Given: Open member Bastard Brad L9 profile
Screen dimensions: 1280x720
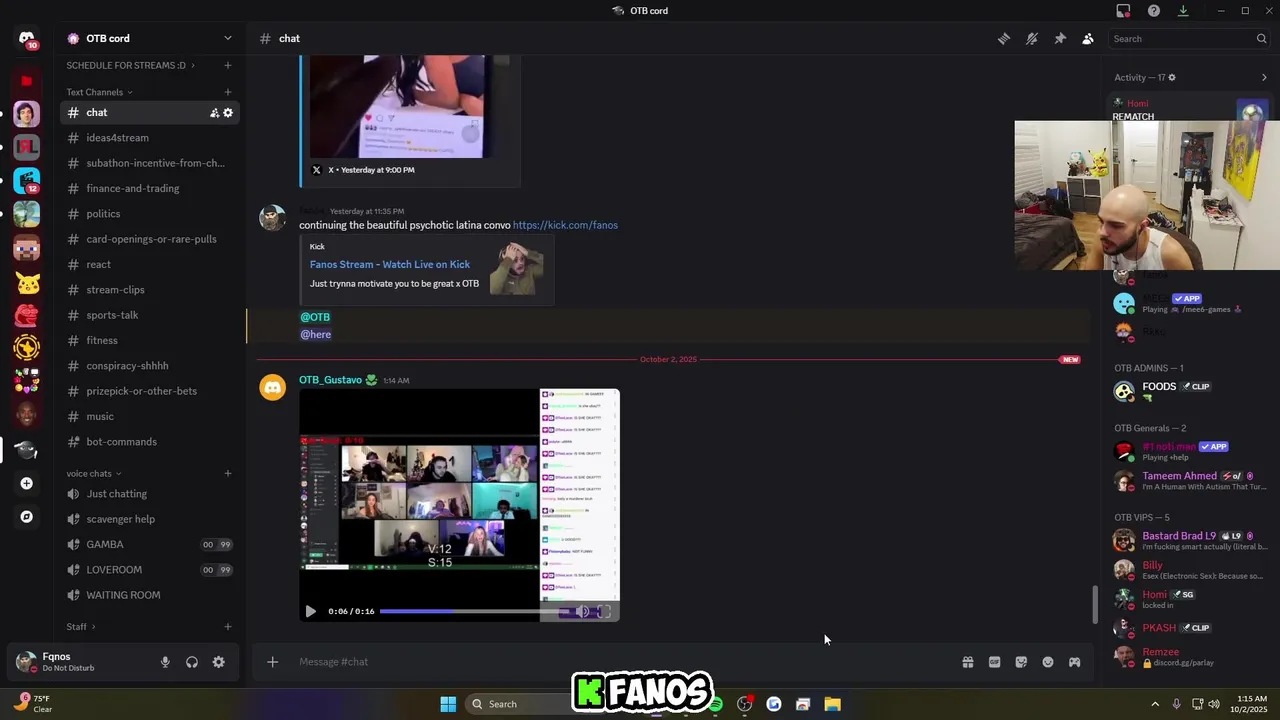Looking at the screenshot, I should tap(1190, 541).
